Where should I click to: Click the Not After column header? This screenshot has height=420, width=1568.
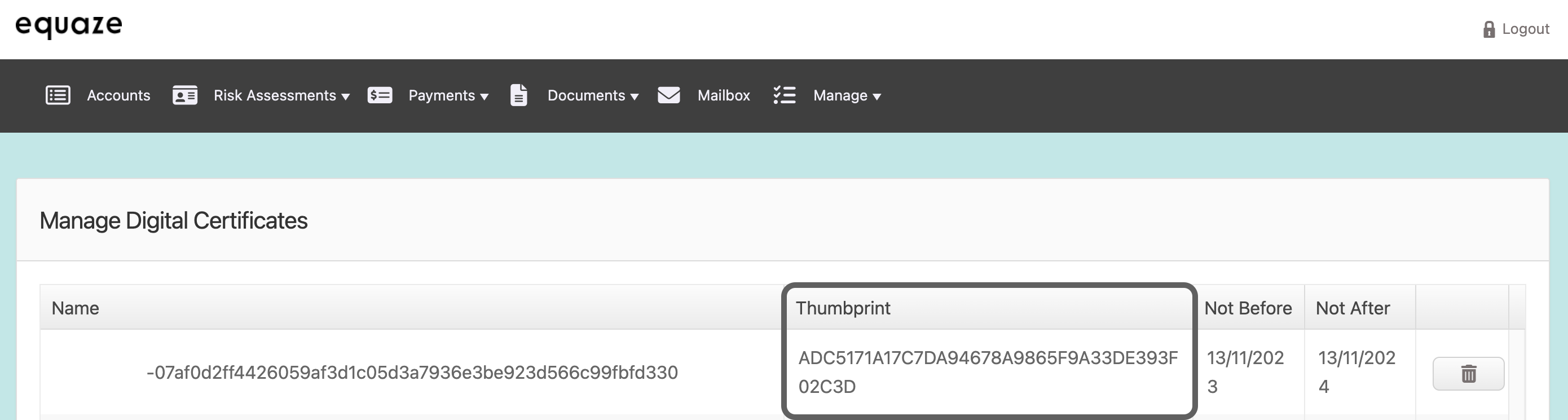(x=1353, y=308)
